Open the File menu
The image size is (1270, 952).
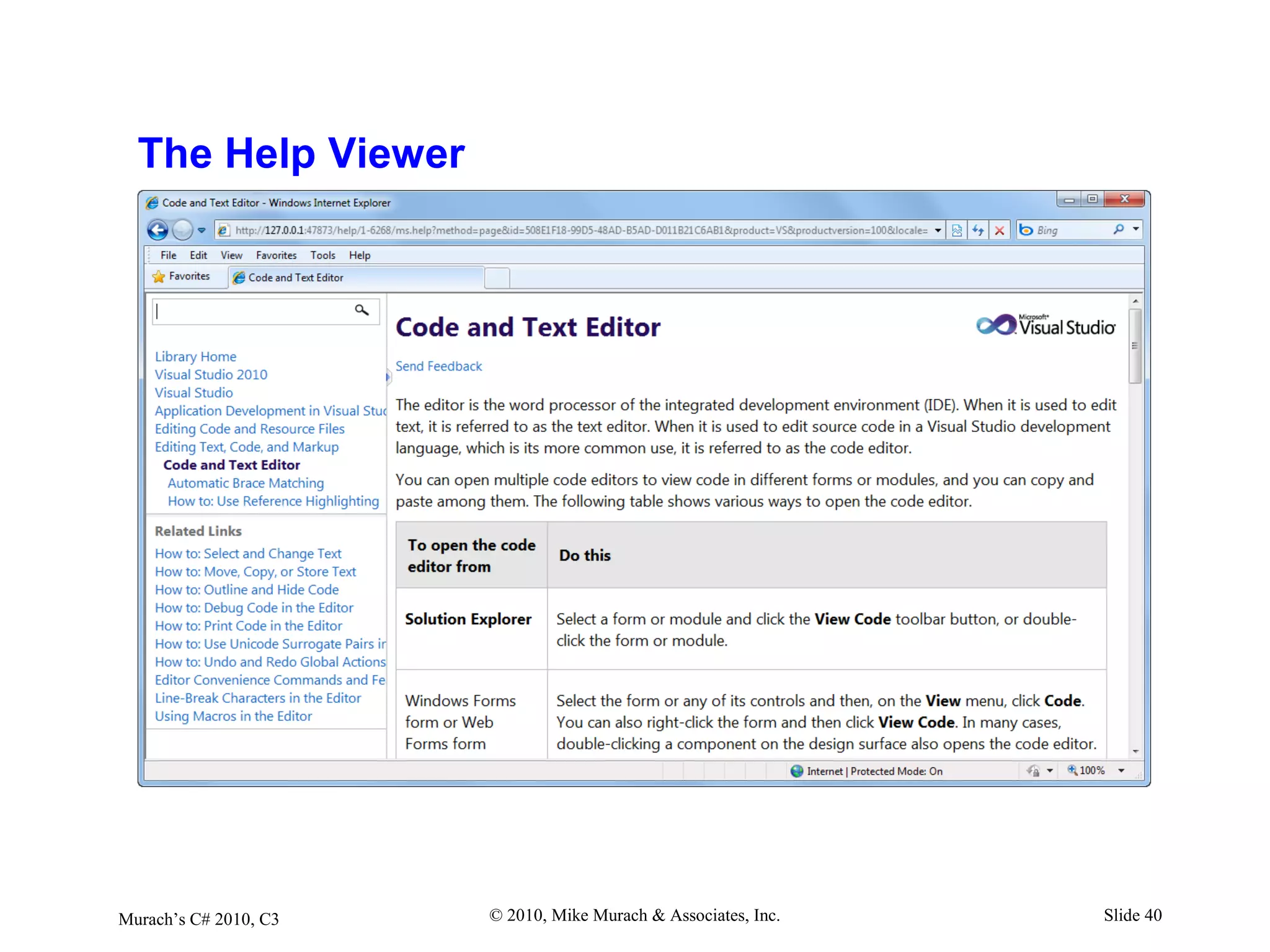point(168,255)
